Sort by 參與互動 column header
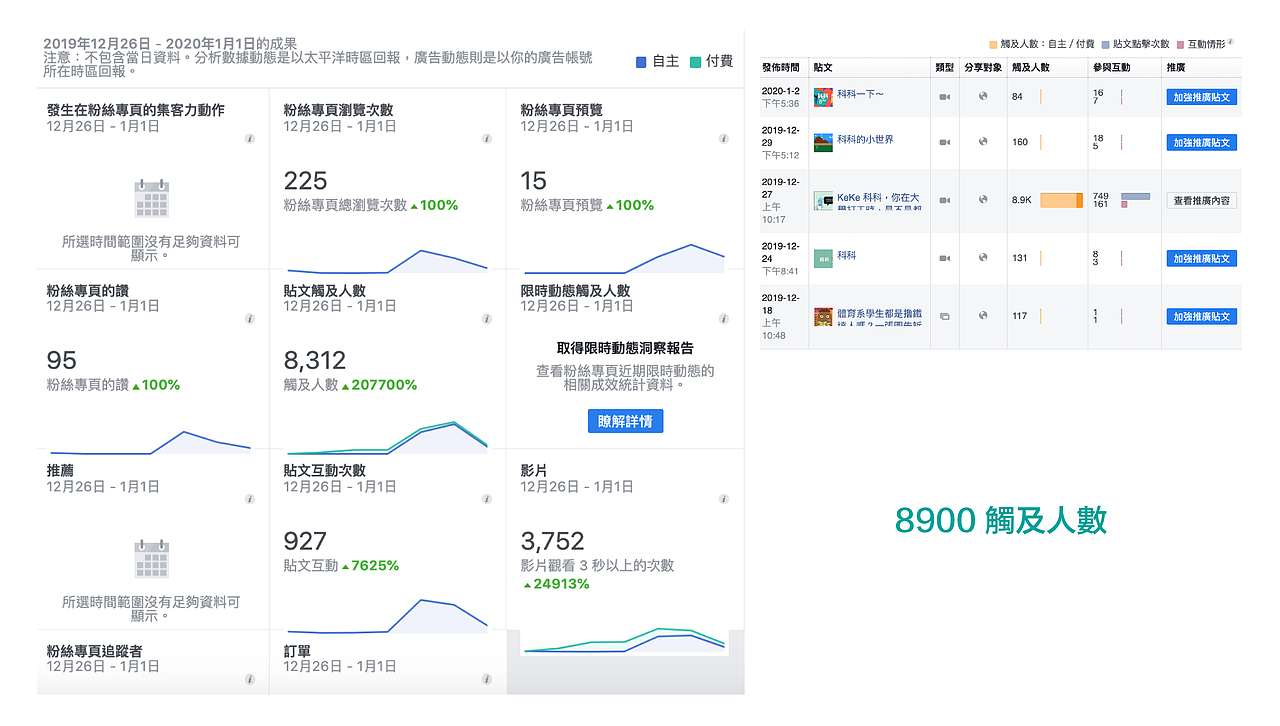Image resolution: width=1280 pixels, height=726 pixels. coord(1111,67)
